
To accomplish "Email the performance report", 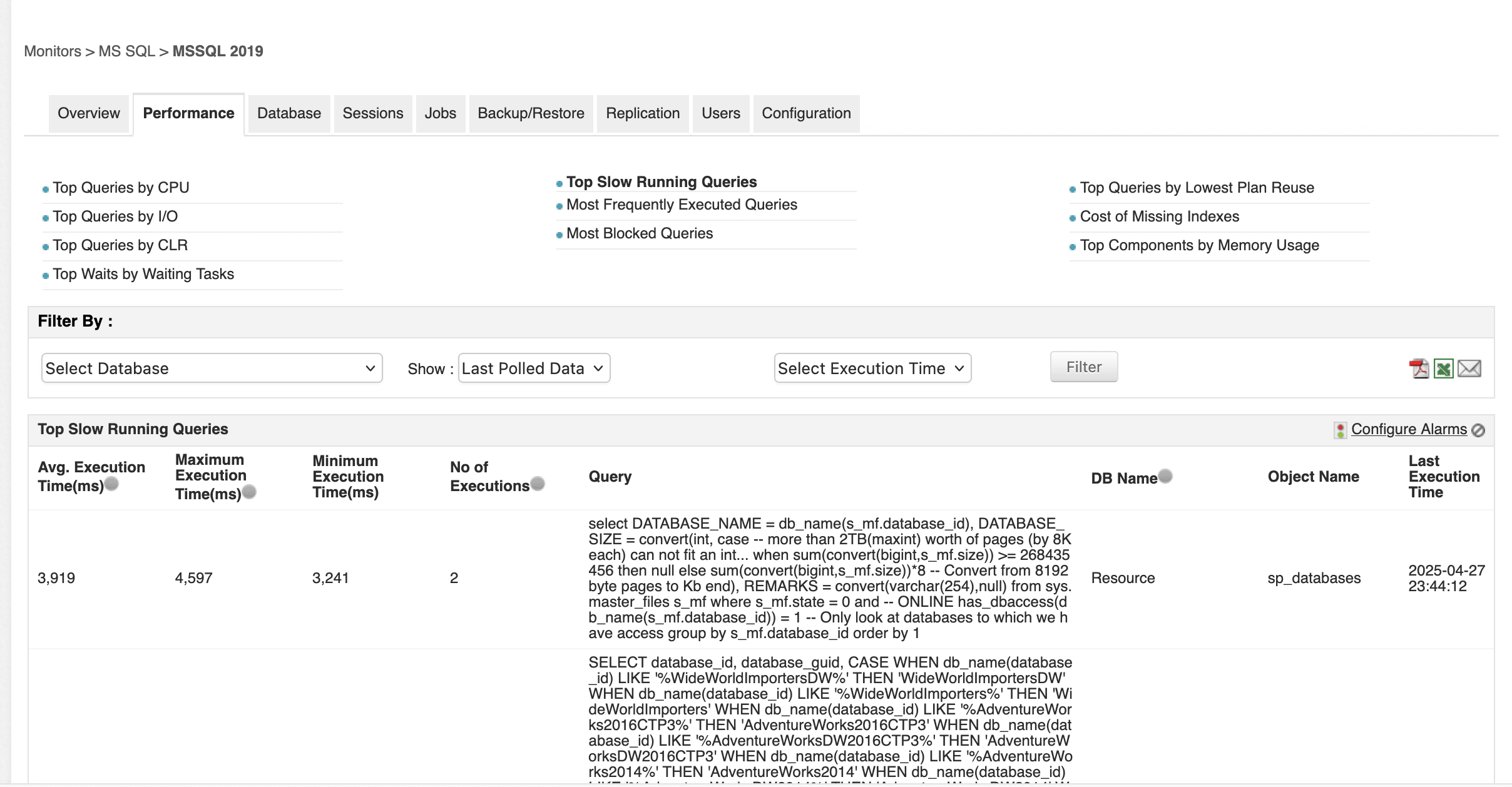I will pyautogui.click(x=1469, y=368).
